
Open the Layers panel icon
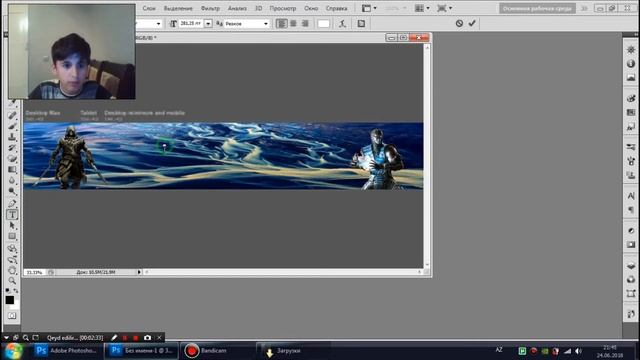631,266
